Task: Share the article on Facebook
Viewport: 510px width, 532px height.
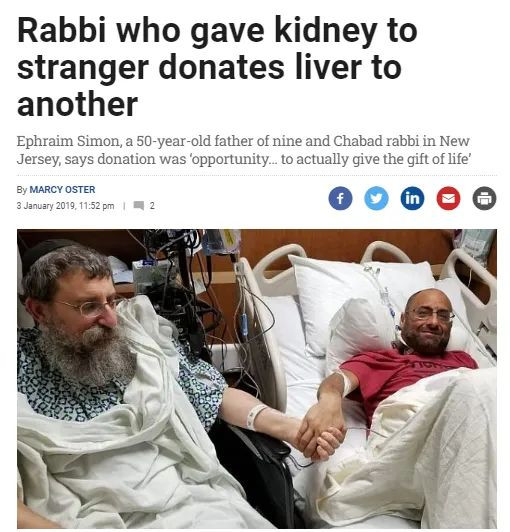Action: click(x=340, y=198)
